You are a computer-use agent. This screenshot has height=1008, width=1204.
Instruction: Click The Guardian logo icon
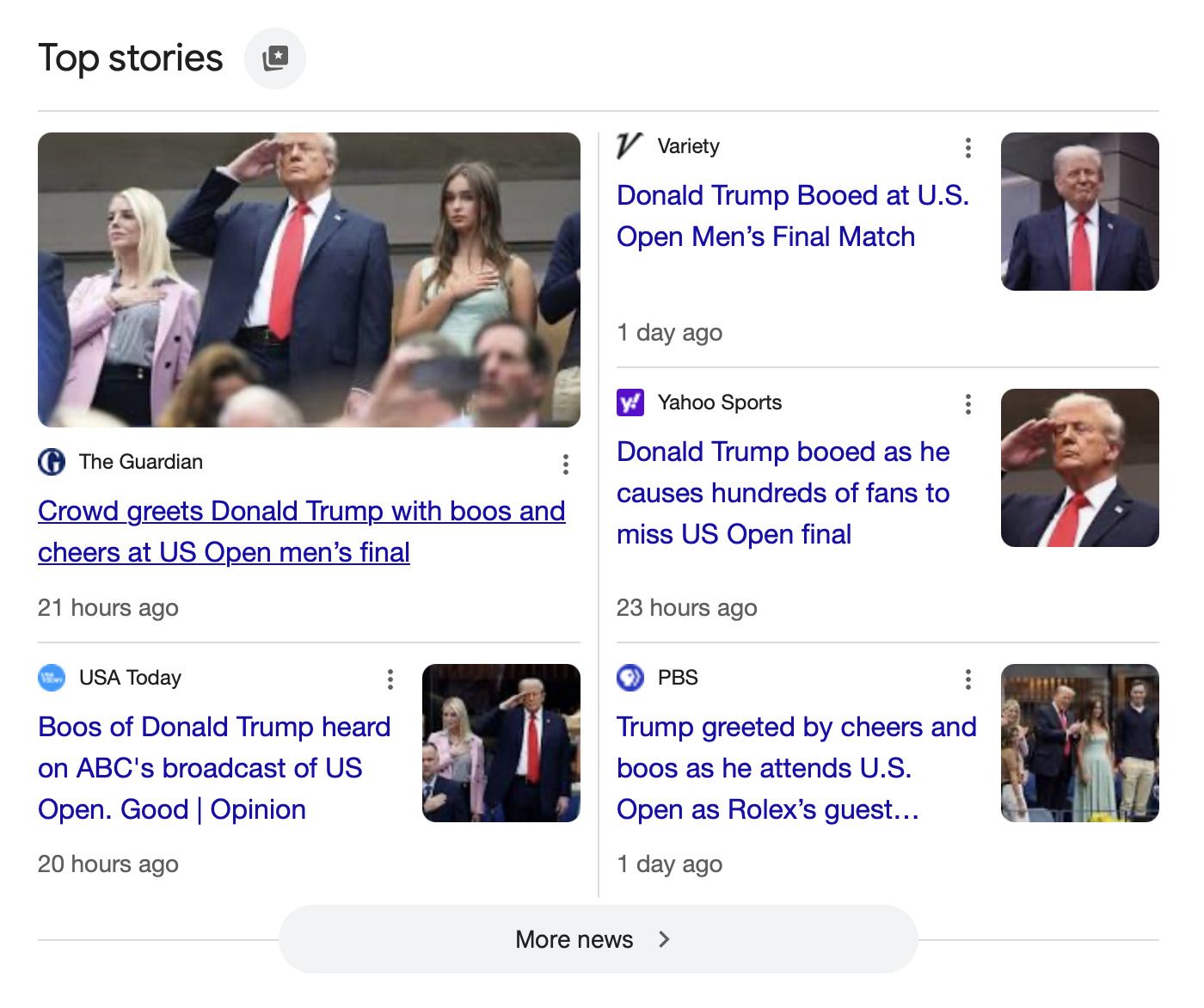pos(52,463)
